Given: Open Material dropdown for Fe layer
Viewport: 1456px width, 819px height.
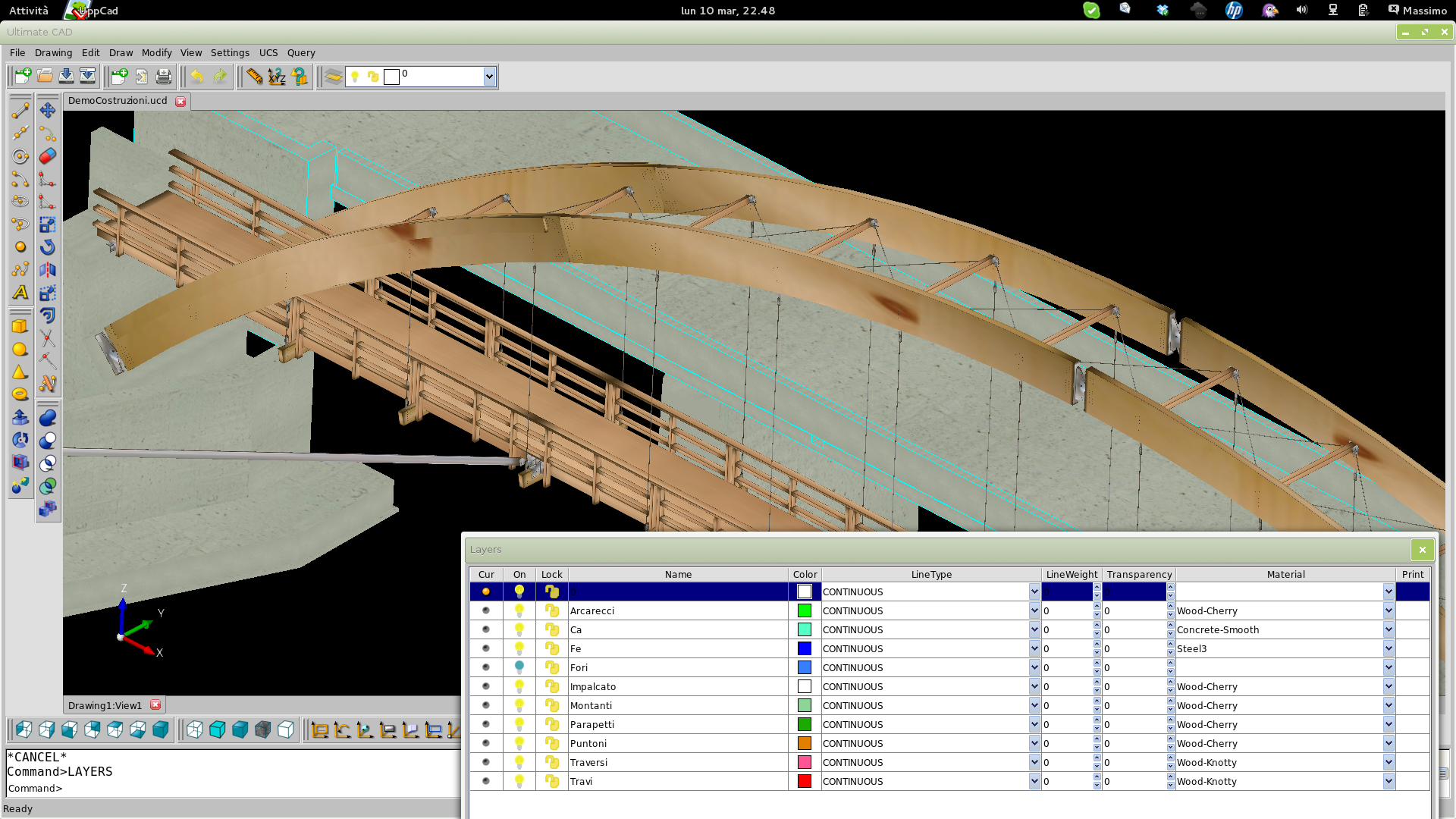Looking at the screenshot, I should click(x=1389, y=648).
